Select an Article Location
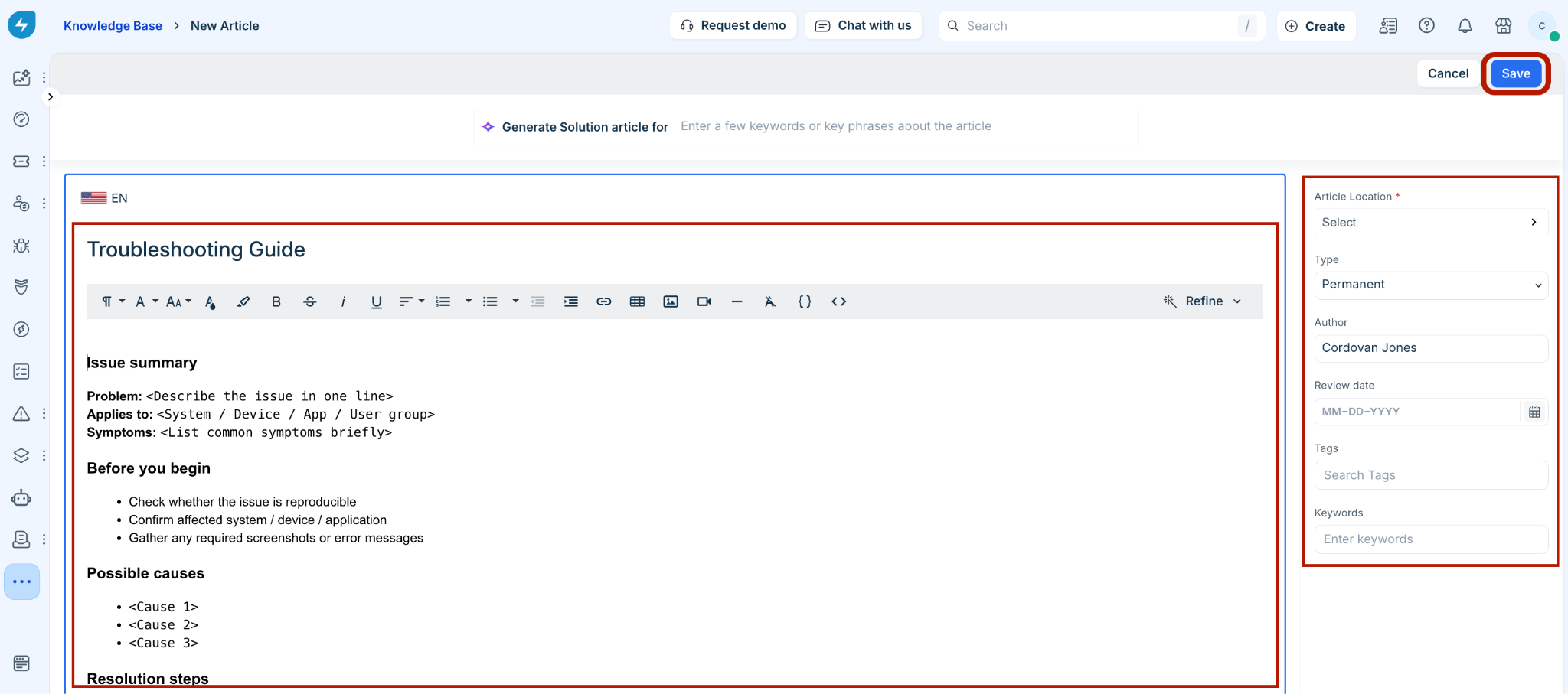 click(1431, 223)
